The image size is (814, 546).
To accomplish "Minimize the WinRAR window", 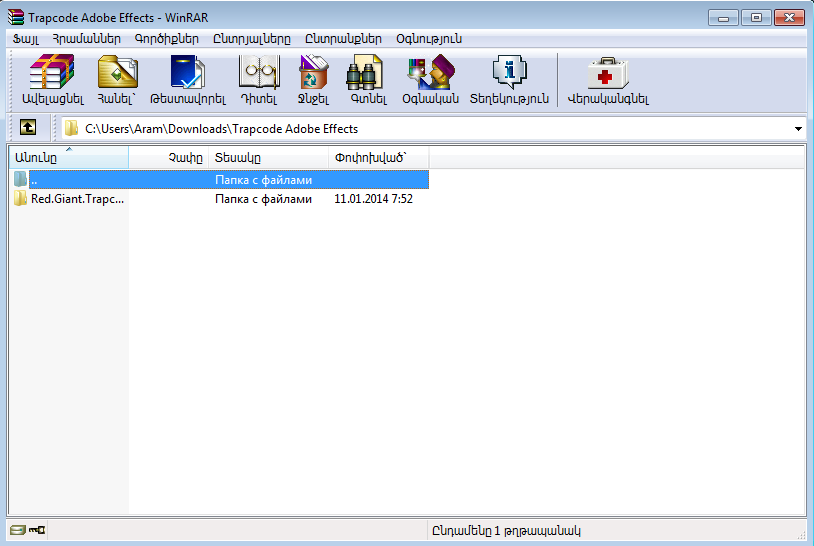I will click(723, 18).
